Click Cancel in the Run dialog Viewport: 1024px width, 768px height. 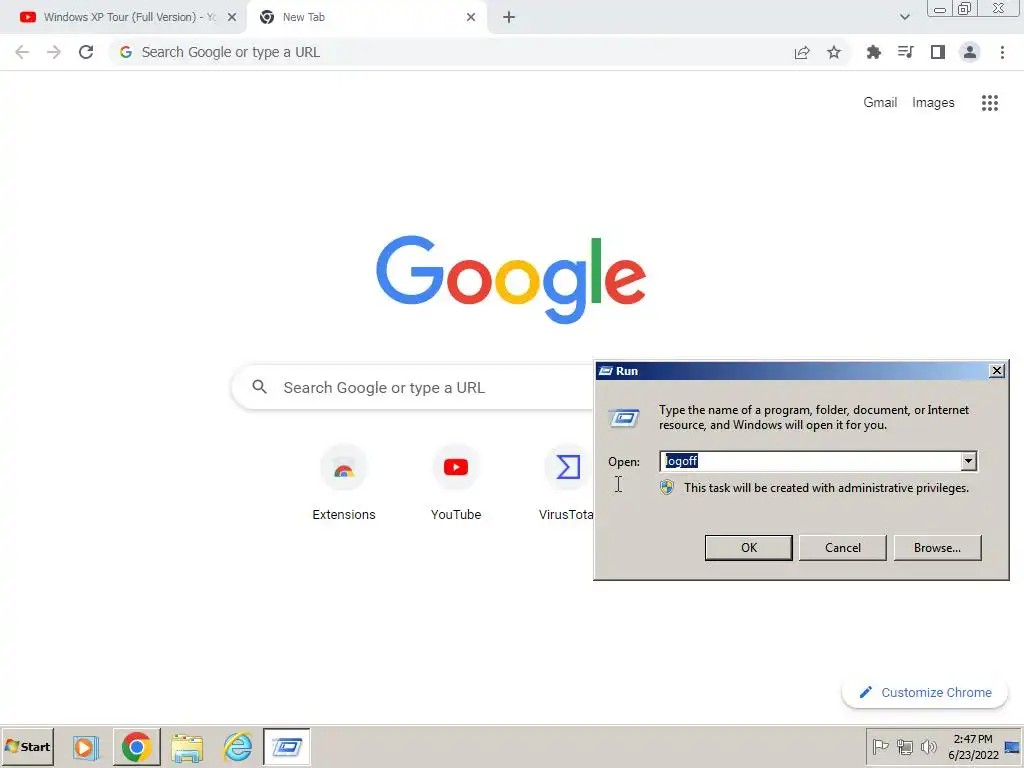pyautogui.click(x=842, y=547)
